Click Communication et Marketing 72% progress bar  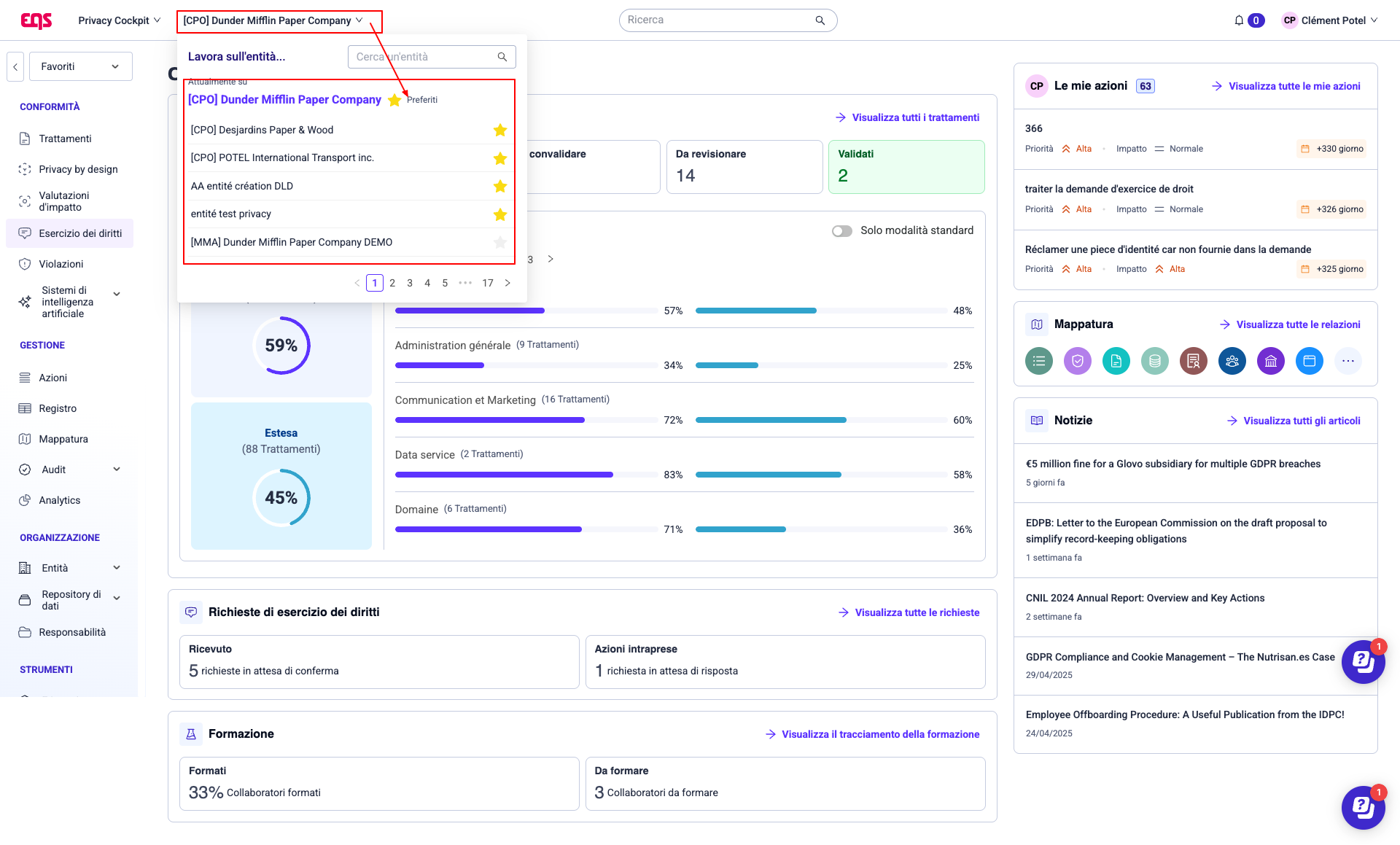coord(526,420)
